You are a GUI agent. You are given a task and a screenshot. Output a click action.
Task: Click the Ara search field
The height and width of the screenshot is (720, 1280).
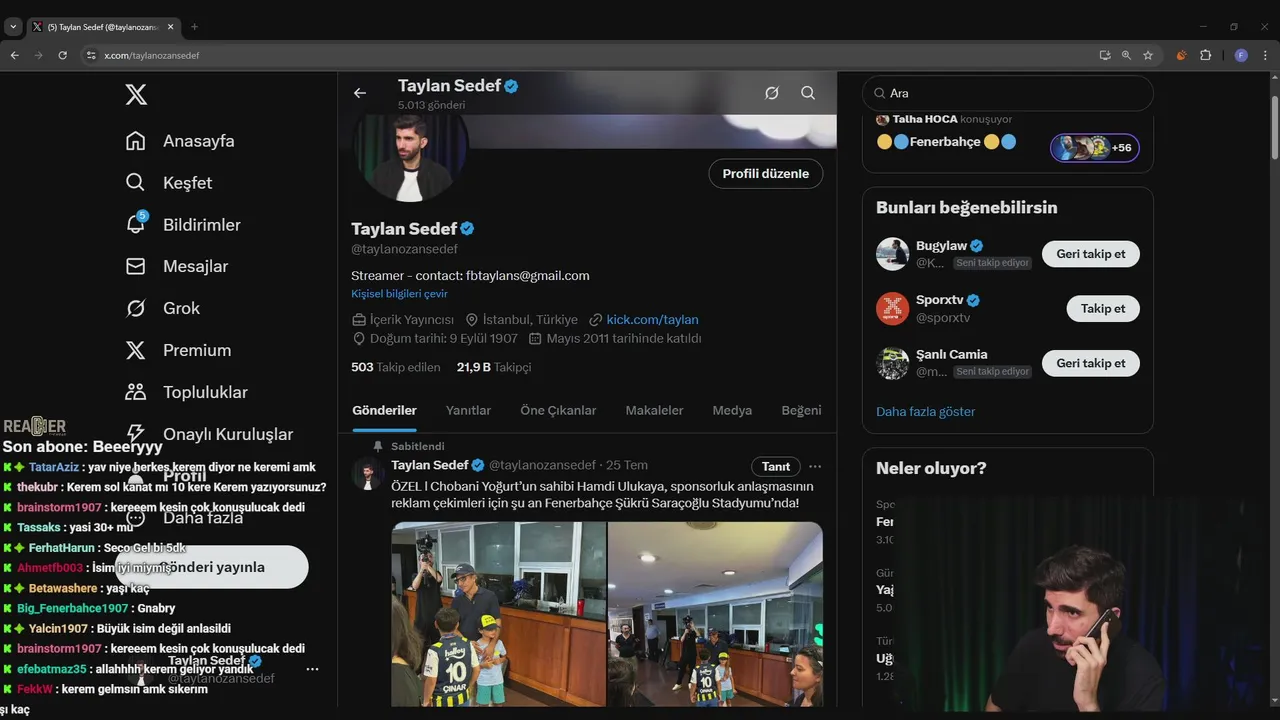point(1008,93)
